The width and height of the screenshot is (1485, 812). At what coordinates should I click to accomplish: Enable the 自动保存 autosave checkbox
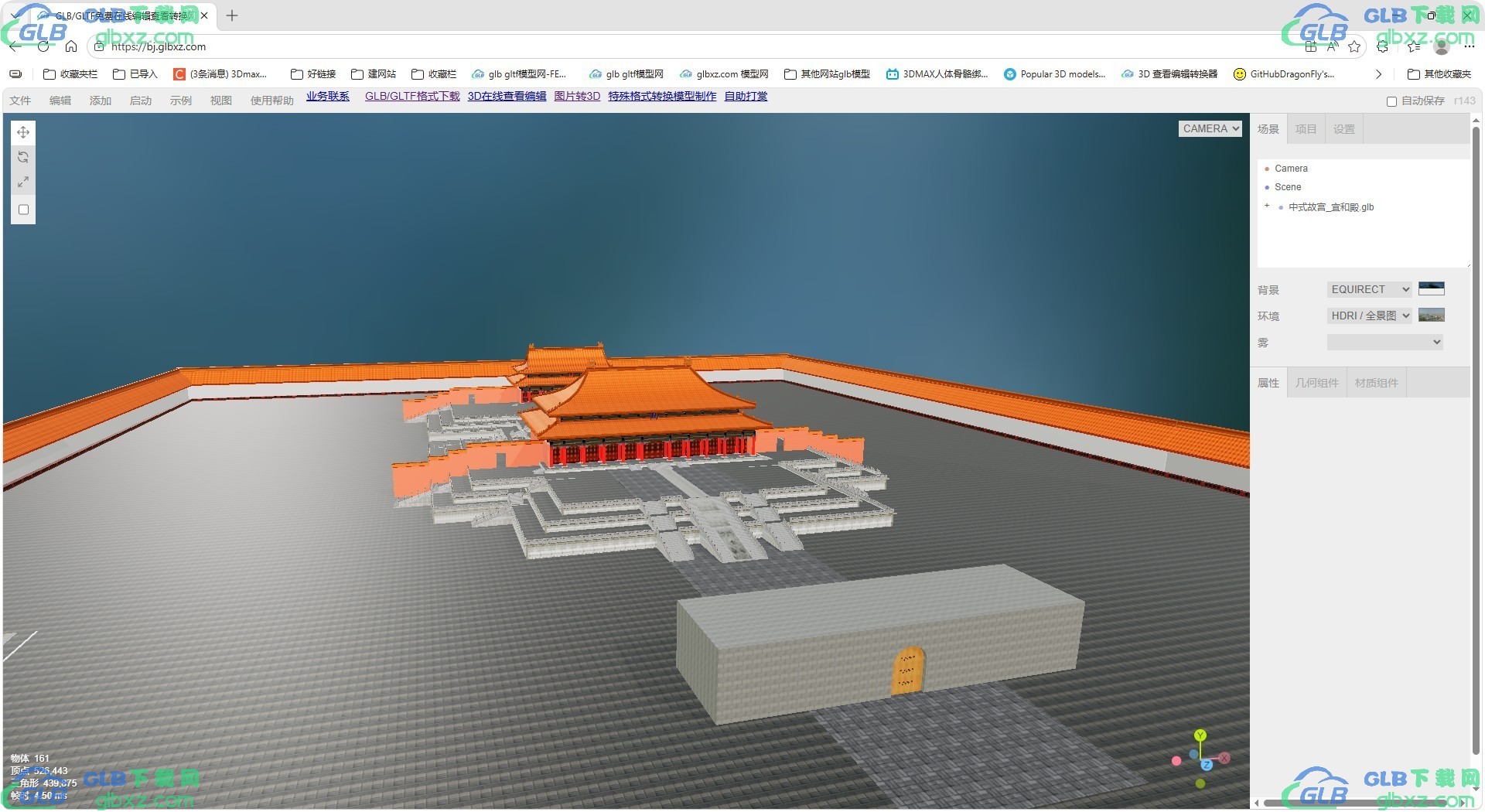(1391, 101)
